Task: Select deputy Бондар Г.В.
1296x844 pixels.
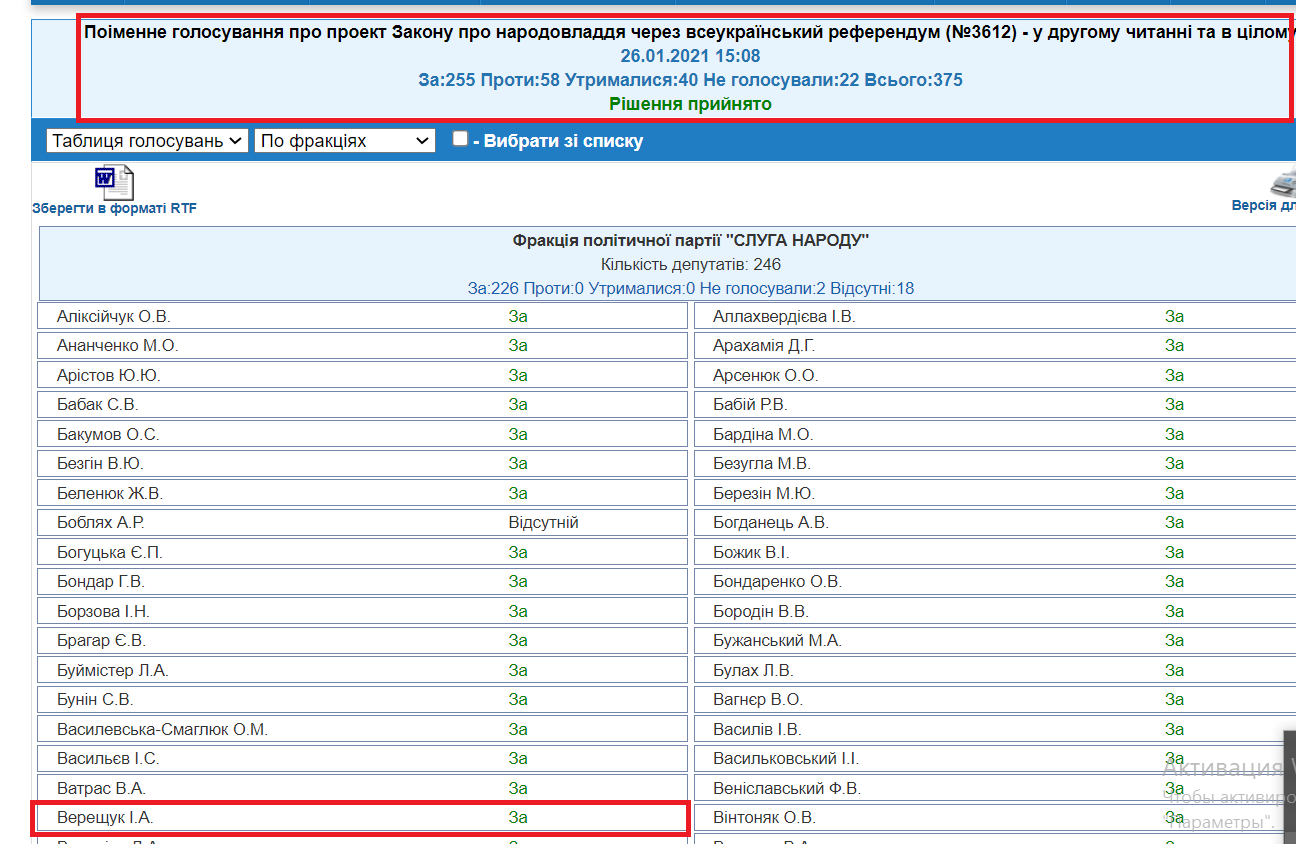Action: point(101,582)
